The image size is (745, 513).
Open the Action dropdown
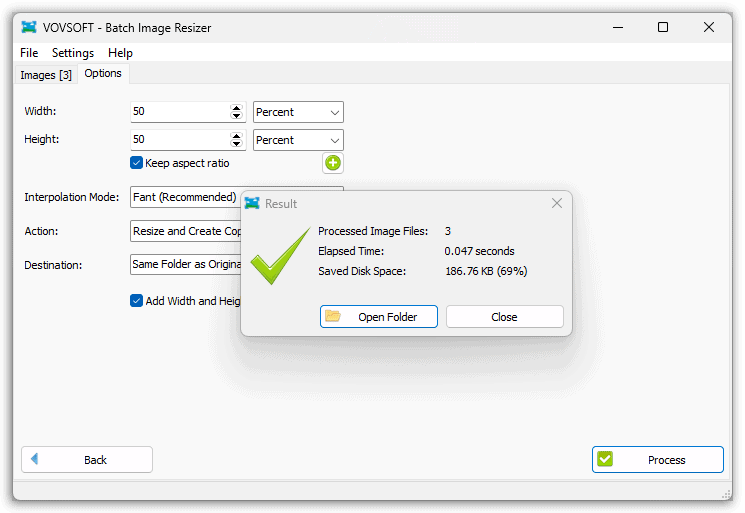pos(186,231)
